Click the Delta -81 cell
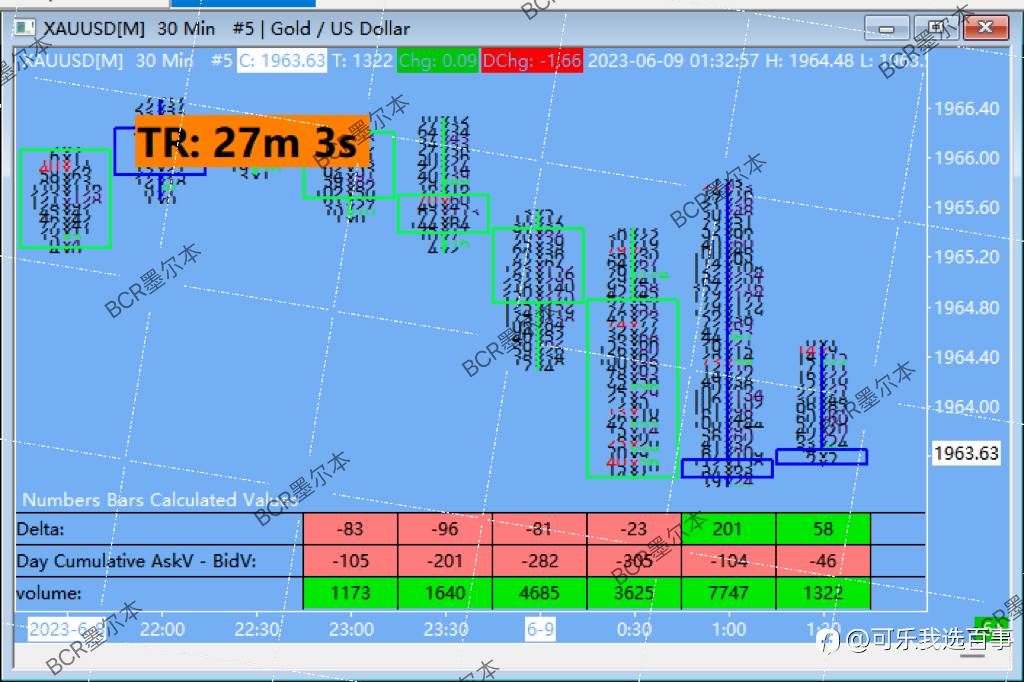 [539, 528]
